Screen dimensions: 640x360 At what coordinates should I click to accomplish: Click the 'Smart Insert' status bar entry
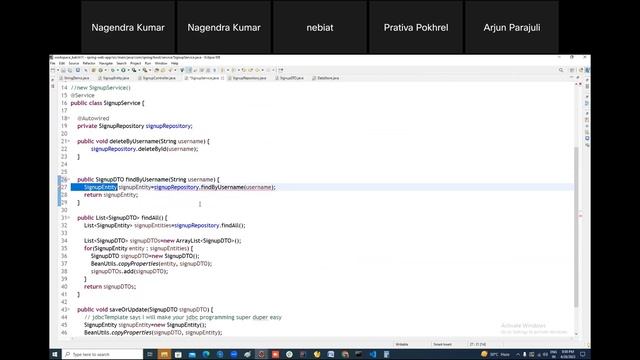[x=442, y=344]
